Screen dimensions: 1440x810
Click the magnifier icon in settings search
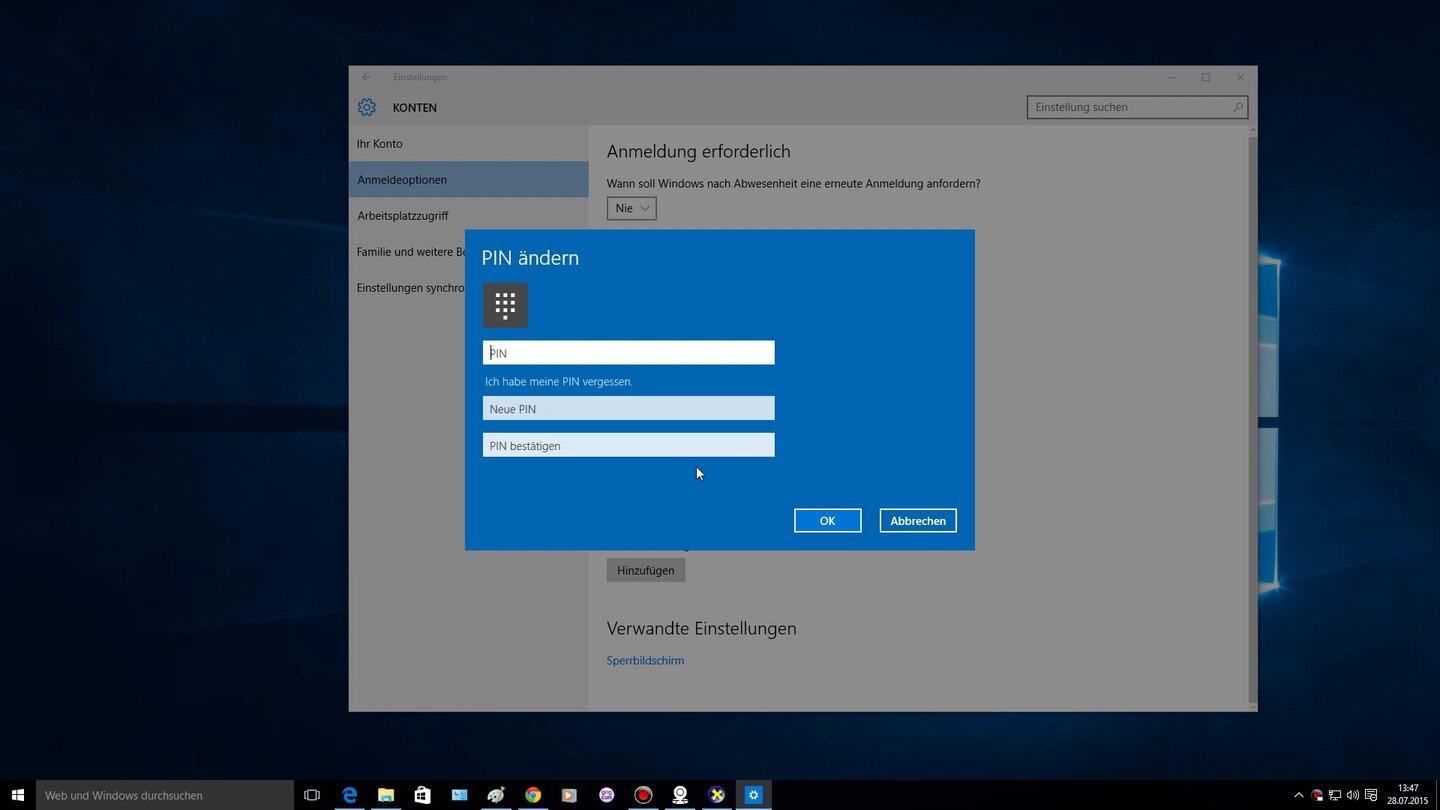coord(1238,107)
